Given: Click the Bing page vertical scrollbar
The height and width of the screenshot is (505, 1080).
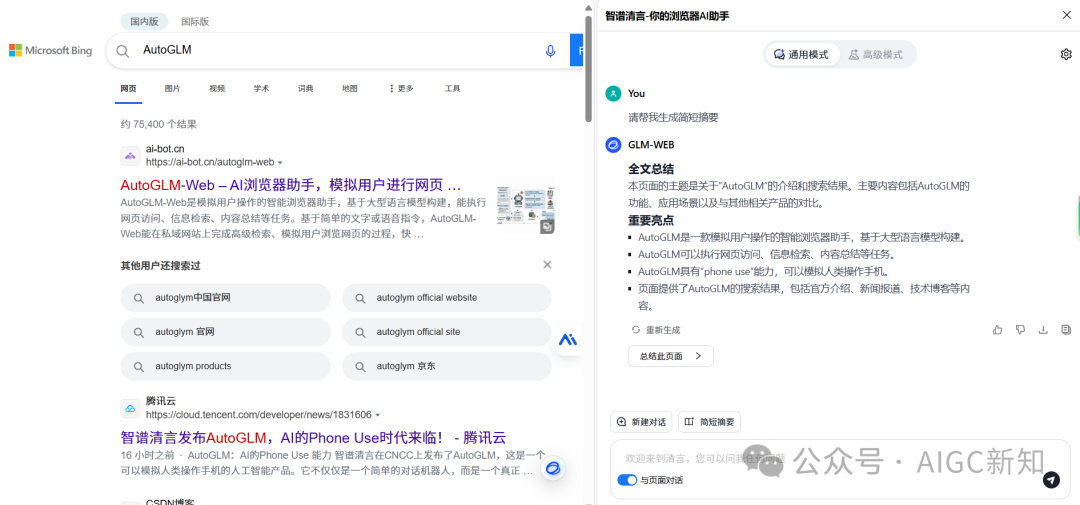Looking at the screenshot, I should pos(588,69).
